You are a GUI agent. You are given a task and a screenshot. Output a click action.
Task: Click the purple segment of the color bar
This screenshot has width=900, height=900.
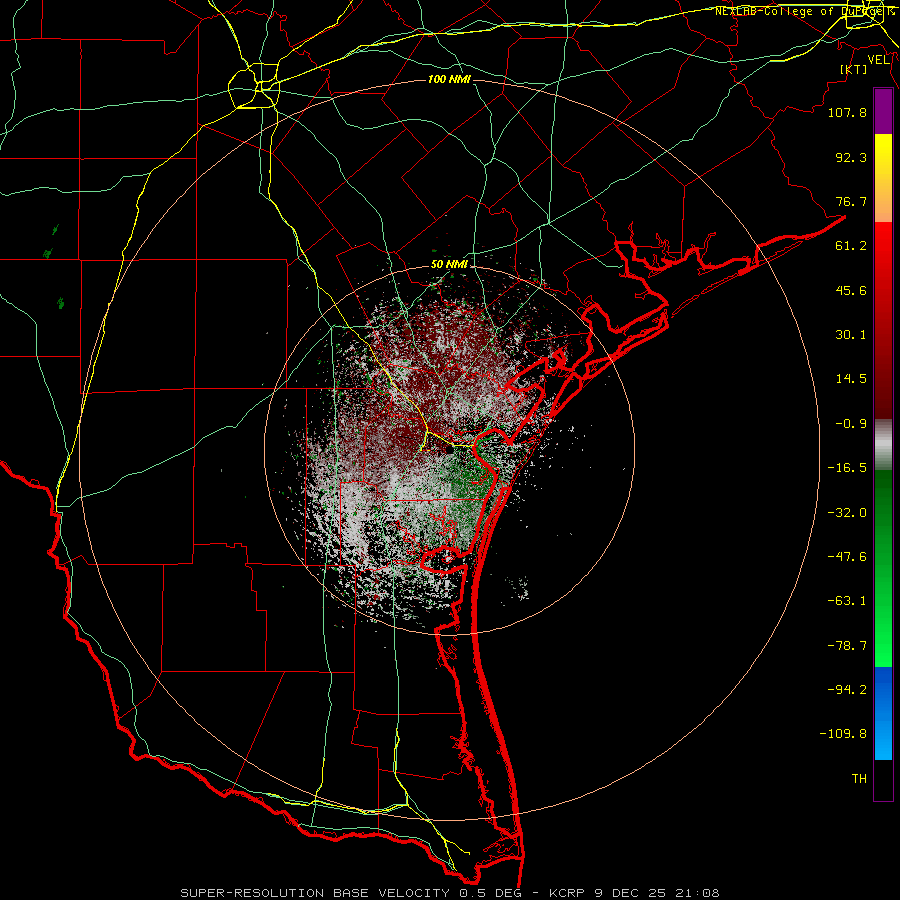[x=883, y=112]
